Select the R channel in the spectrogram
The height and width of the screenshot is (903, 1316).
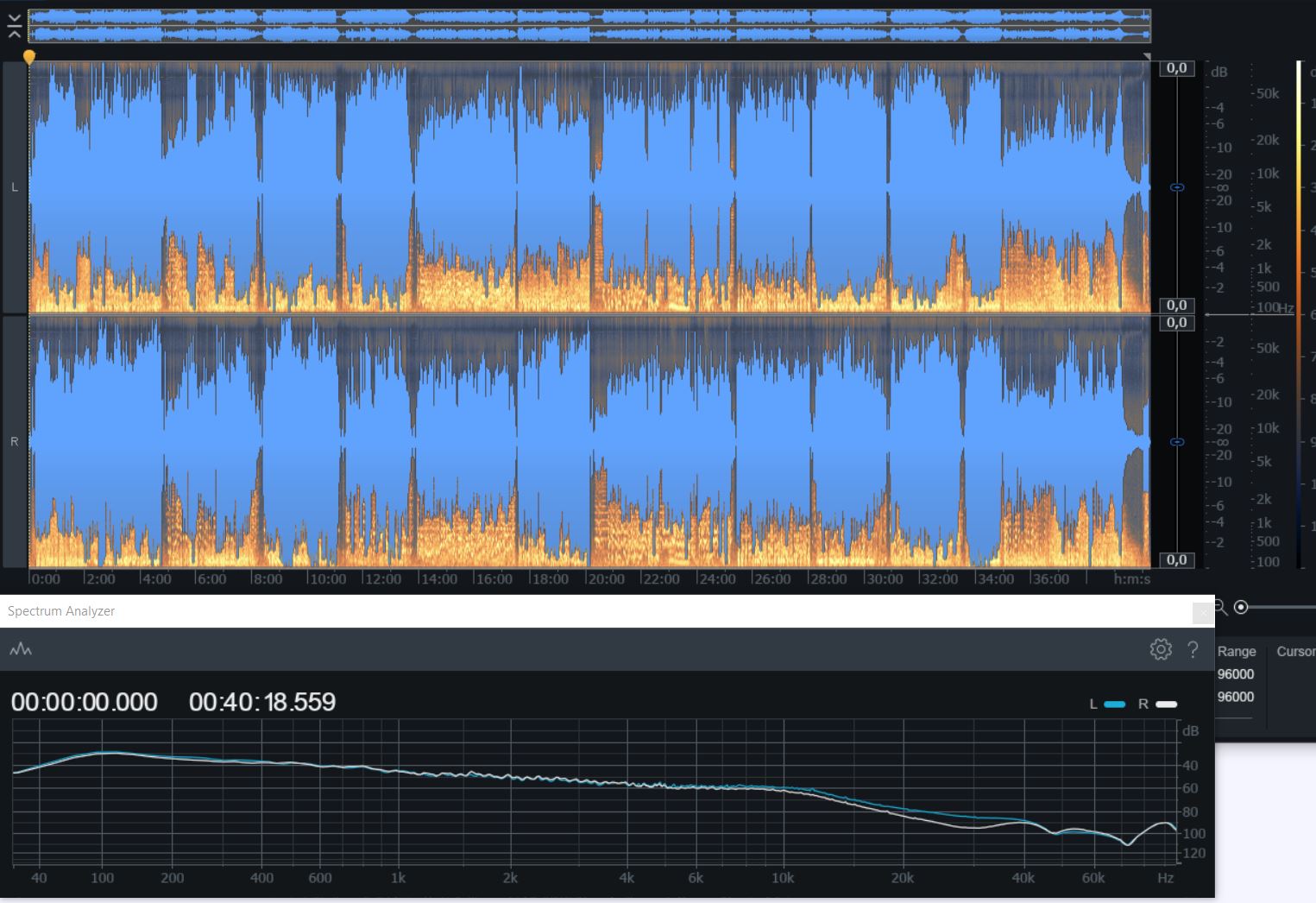[x=14, y=441]
